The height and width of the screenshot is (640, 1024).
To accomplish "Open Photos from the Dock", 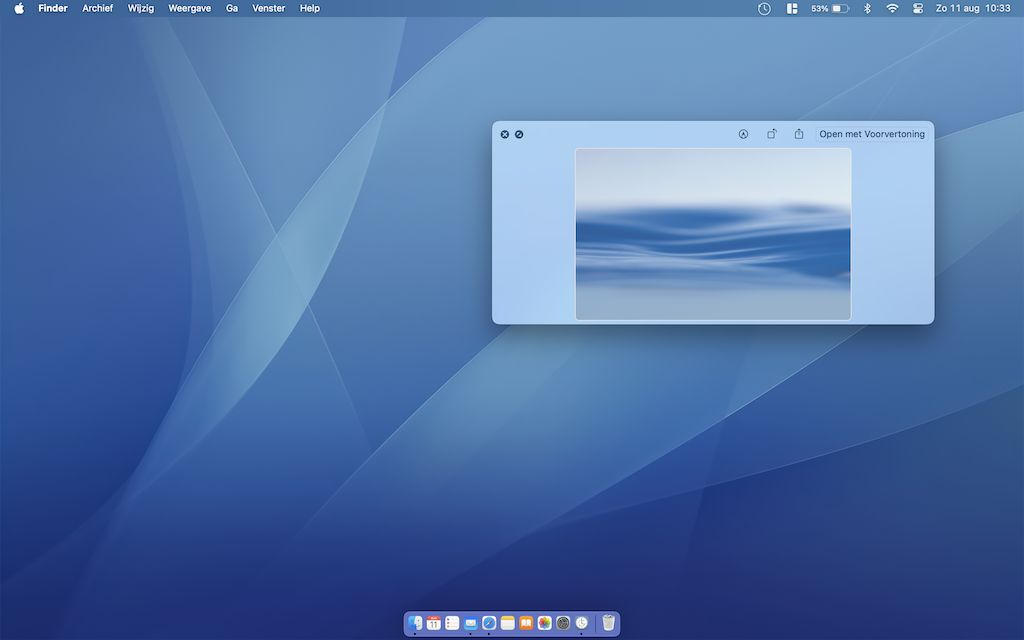I will [x=545, y=623].
